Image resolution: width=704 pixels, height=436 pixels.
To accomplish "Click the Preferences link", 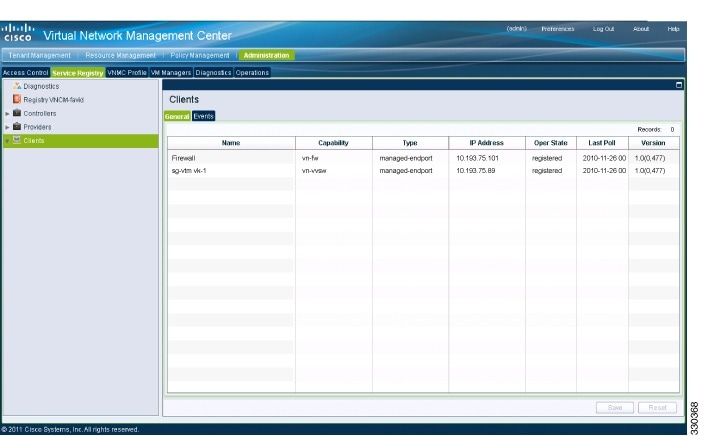I will (558, 29).
